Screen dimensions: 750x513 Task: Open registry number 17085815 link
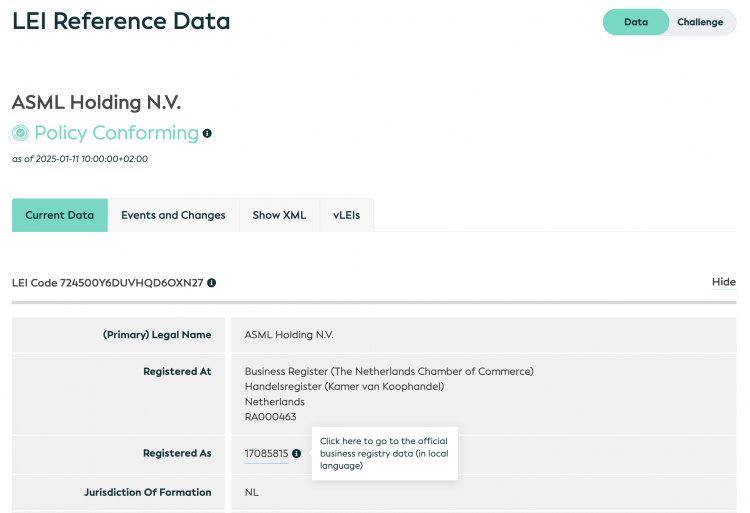click(266, 454)
